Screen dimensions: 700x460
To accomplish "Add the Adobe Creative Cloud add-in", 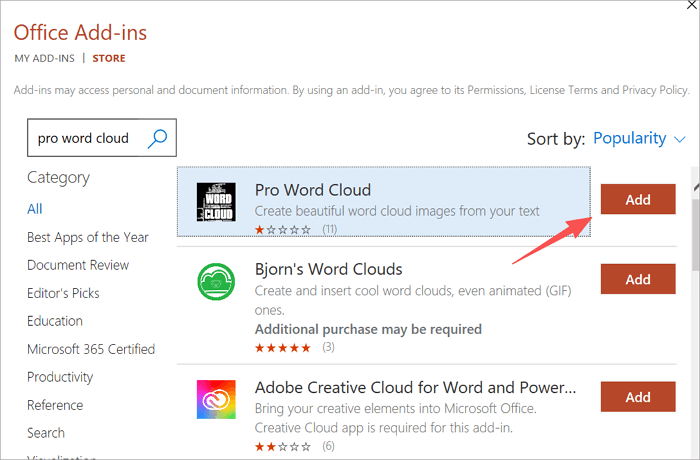I will coord(638,397).
